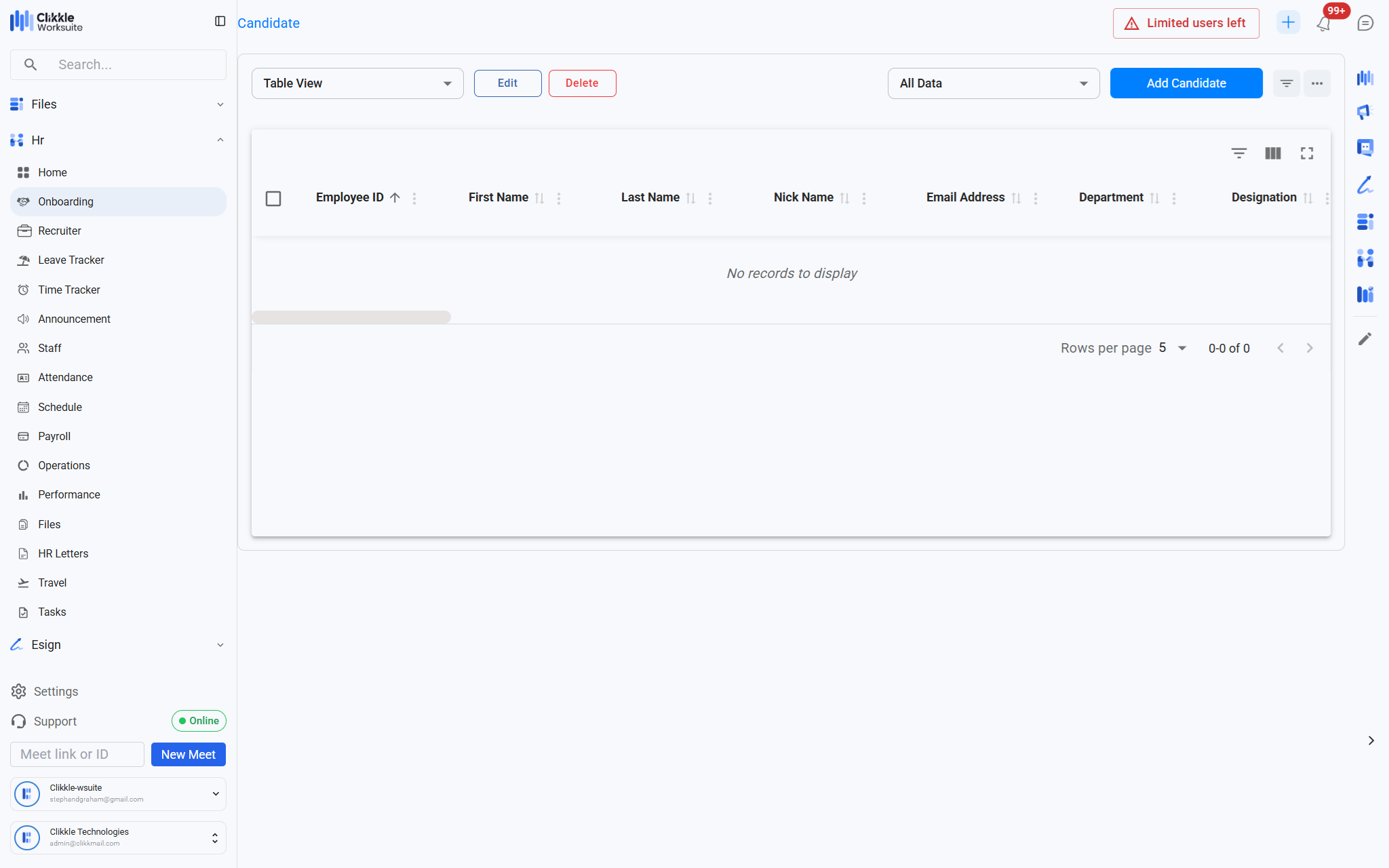
Task: Toggle sort on First Name column
Action: tap(539, 198)
